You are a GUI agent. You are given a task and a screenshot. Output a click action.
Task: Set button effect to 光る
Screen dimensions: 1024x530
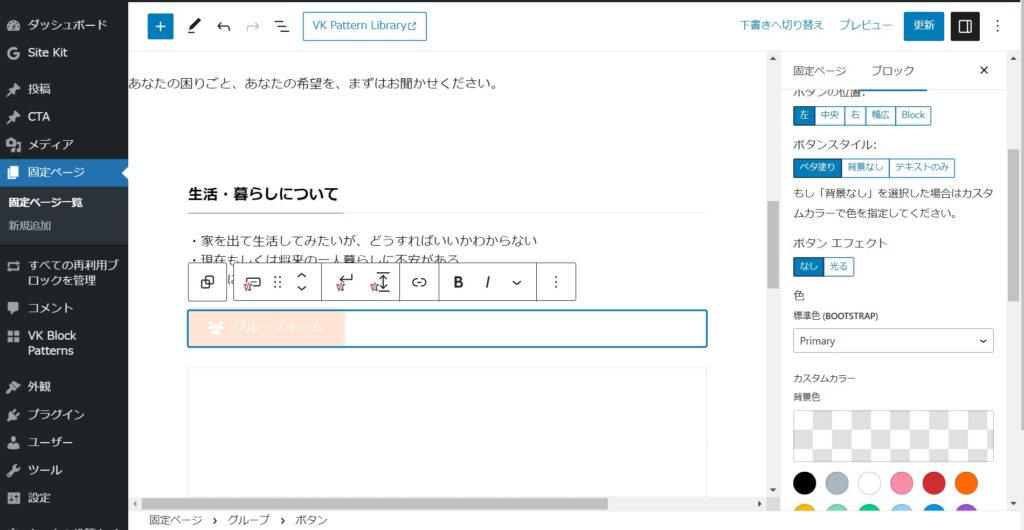click(839, 266)
